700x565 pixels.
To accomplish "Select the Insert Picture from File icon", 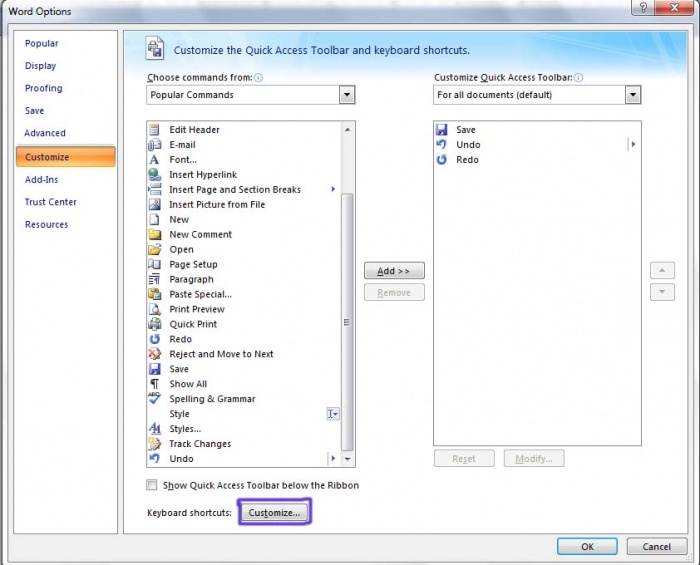I will point(154,204).
